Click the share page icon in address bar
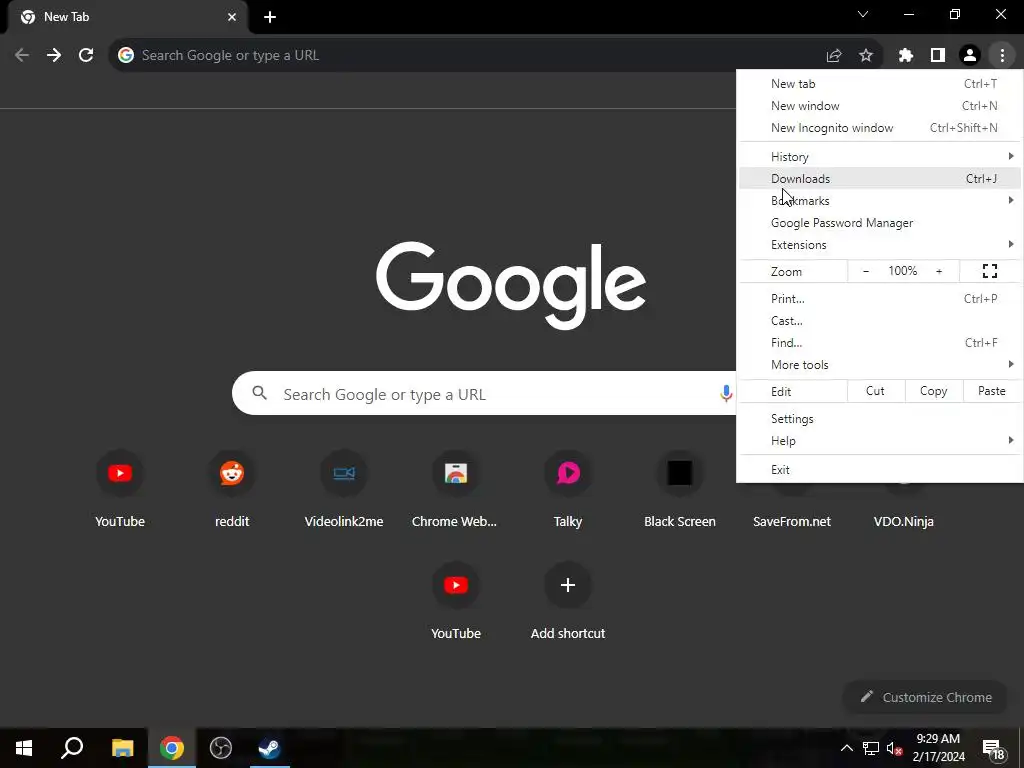 point(834,56)
